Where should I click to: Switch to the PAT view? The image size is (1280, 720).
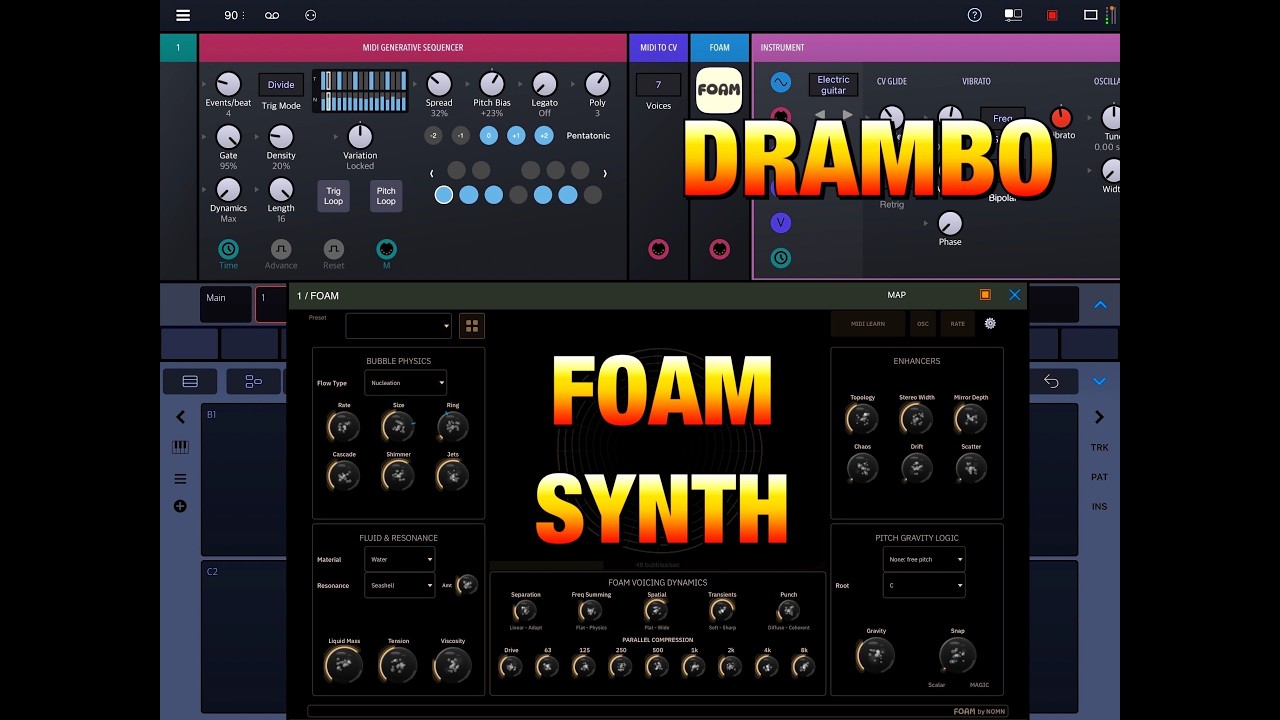(x=1099, y=477)
